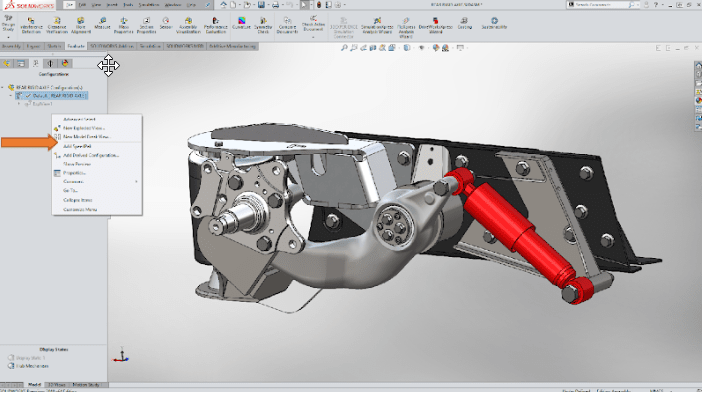
Task: Click the Print icon in title toolbar
Action: tap(275, 5)
